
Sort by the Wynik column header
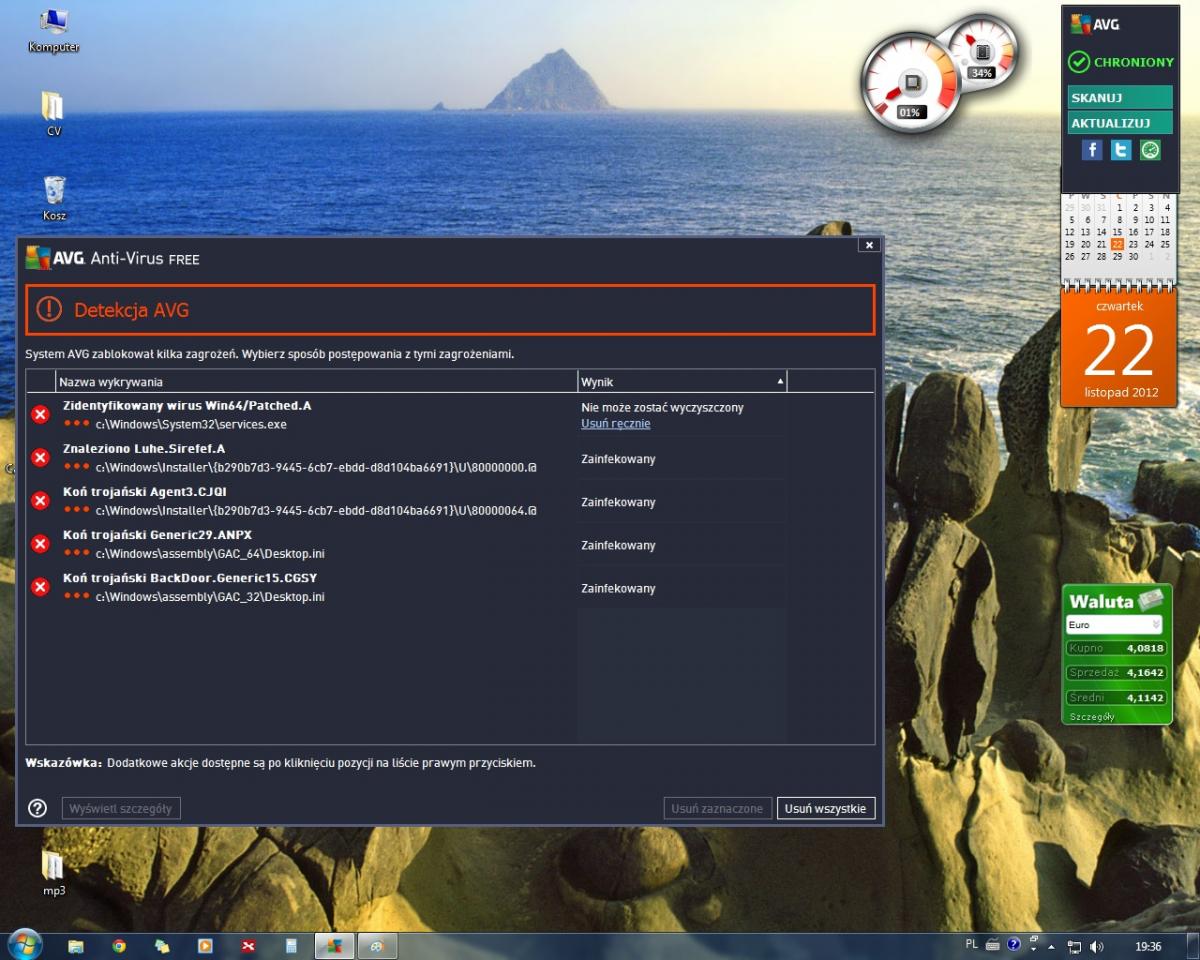tap(682, 381)
